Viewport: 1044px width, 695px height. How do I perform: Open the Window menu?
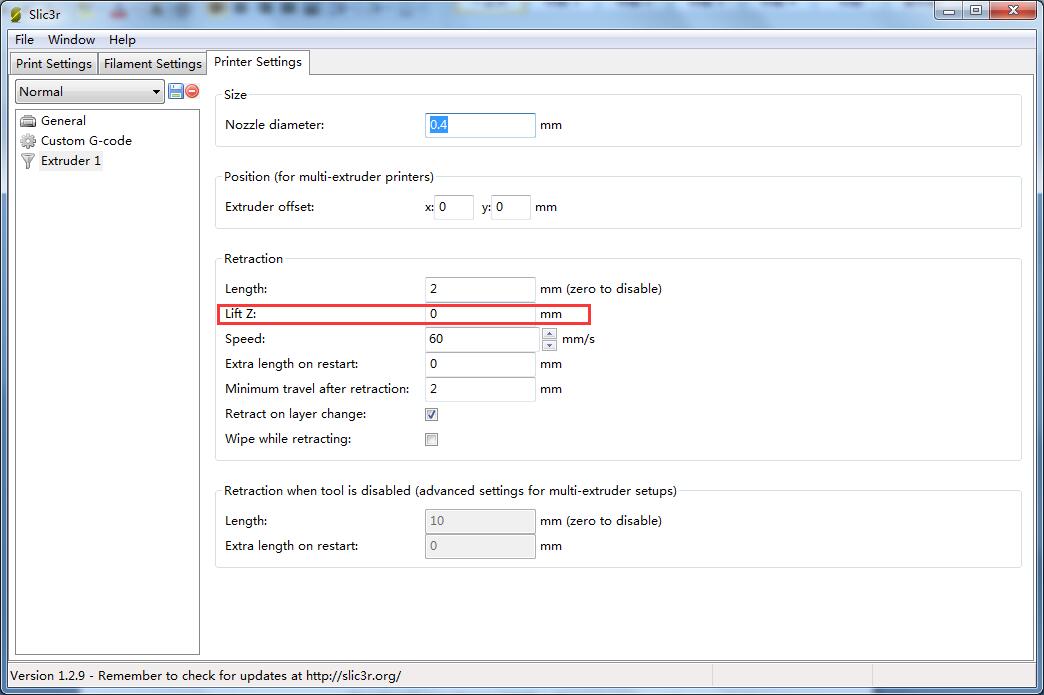click(x=71, y=40)
